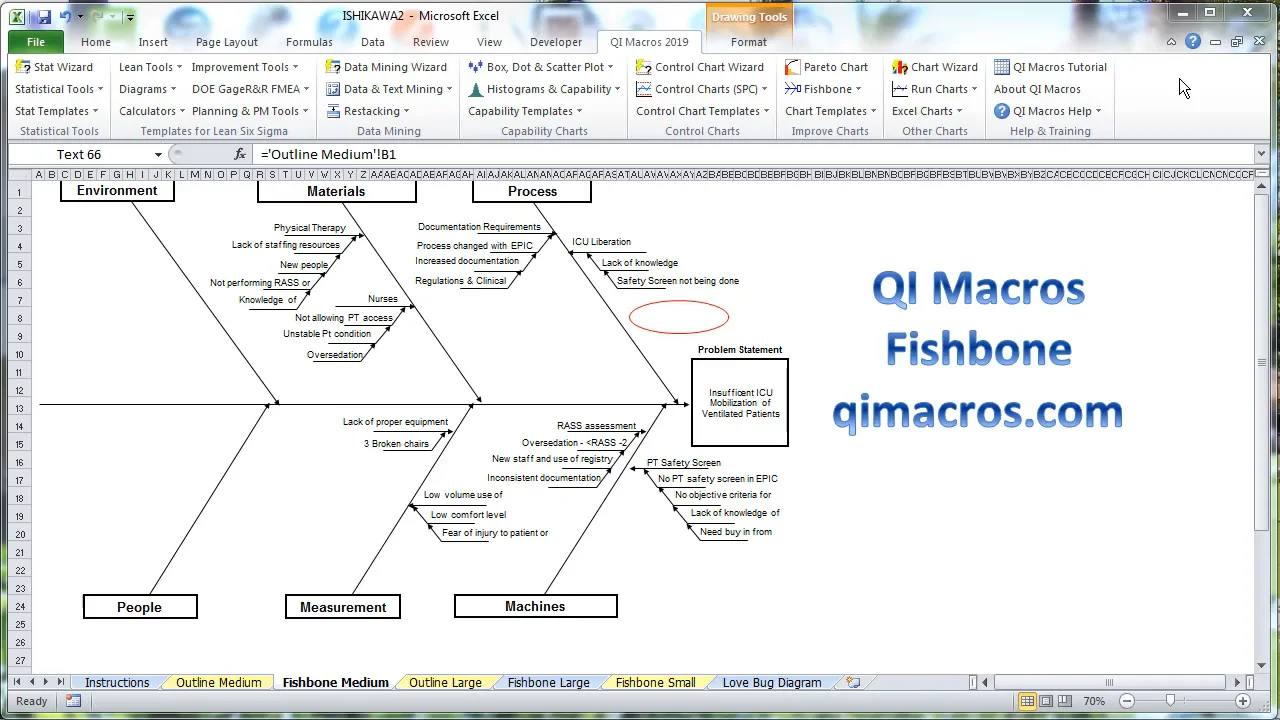Image resolution: width=1280 pixels, height=720 pixels.
Task: Expand the Improvement Tools dropdown
Action: tap(245, 67)
